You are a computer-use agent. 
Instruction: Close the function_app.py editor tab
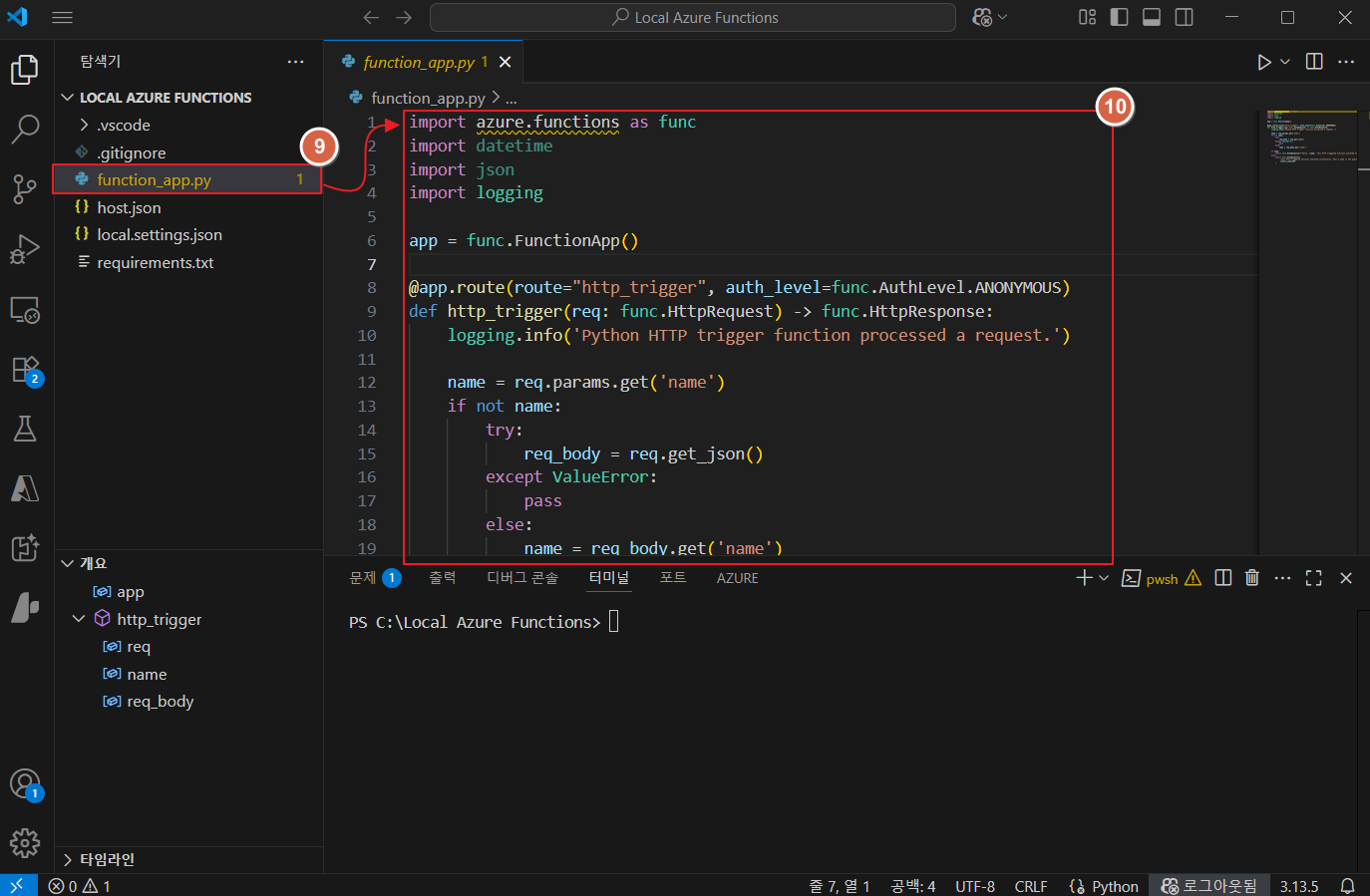[506, 62]
